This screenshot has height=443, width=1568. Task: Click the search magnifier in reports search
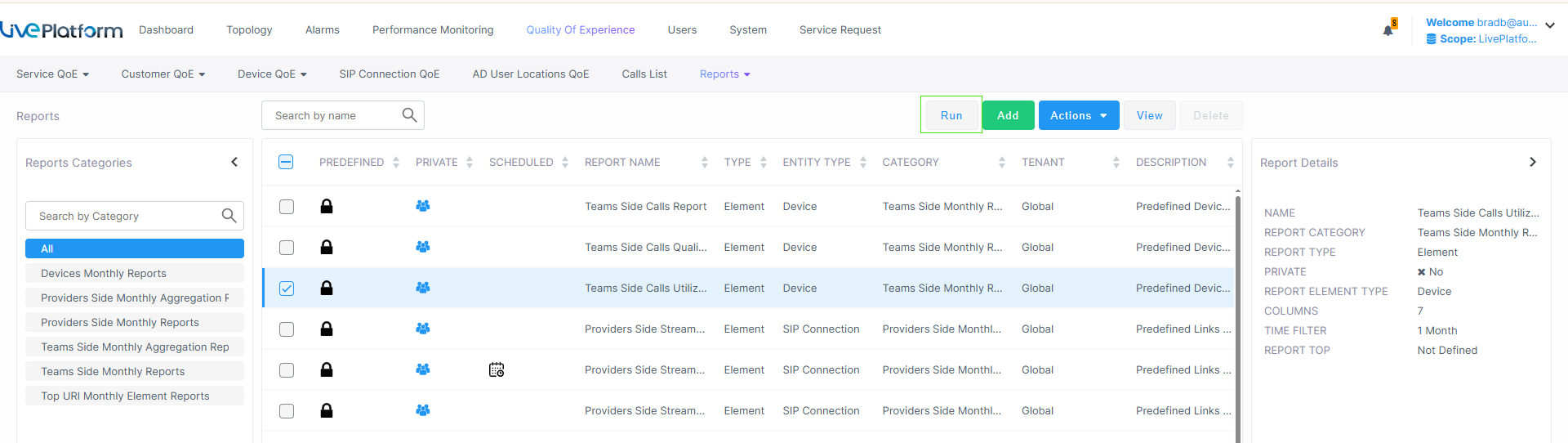point(409,115)
